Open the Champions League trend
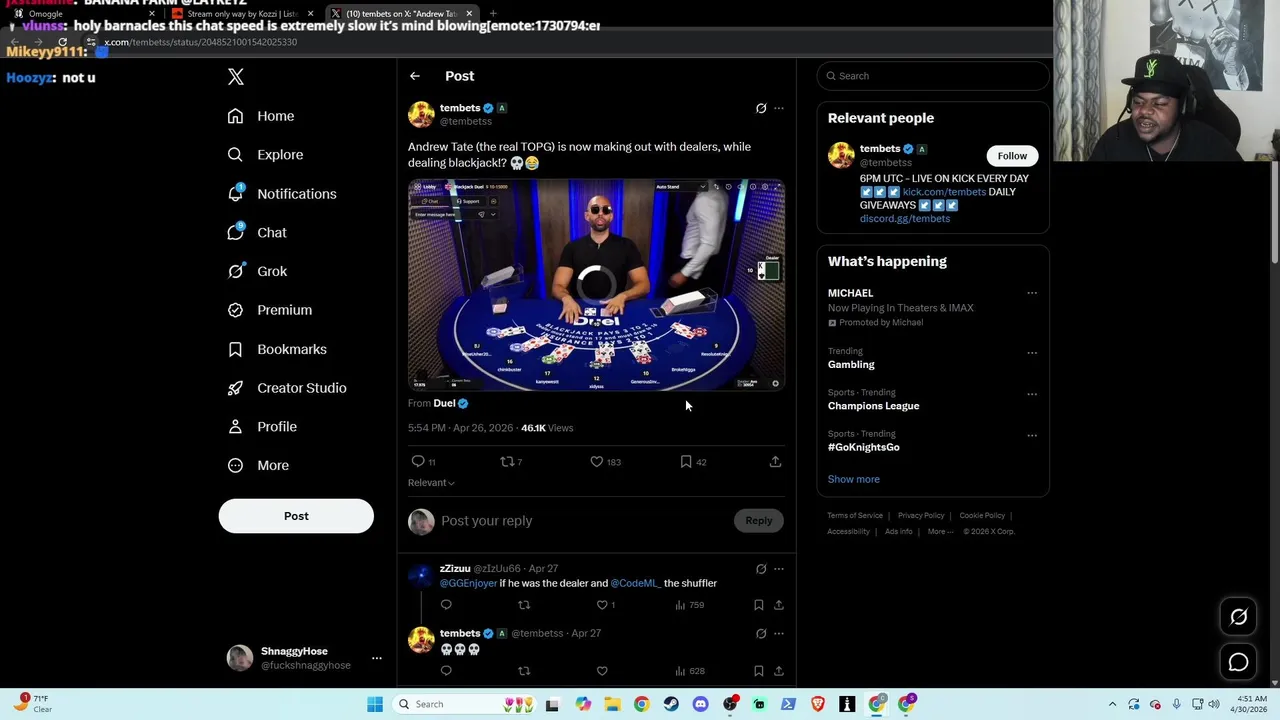Viewport: 1280px width, 720px height. (873, 406)
